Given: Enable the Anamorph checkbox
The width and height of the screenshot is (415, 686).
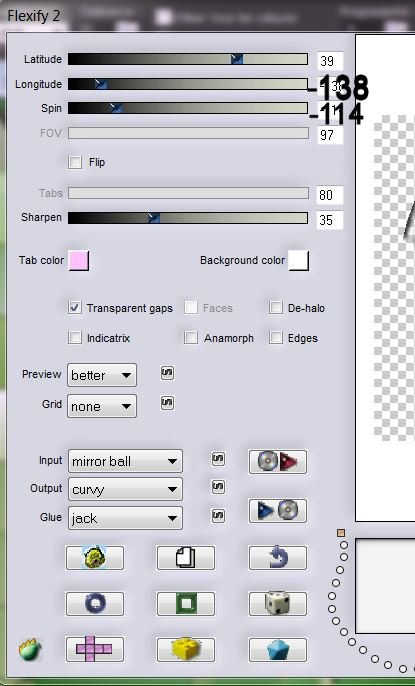Looking at the screenshot, I should coord(191,337).
